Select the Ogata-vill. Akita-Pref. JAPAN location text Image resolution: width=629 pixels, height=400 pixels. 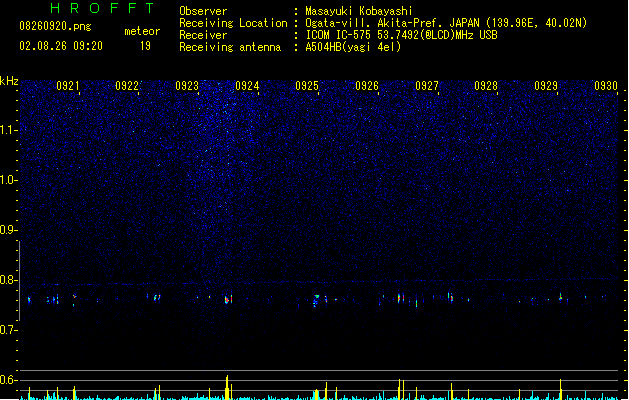[446, 23]
